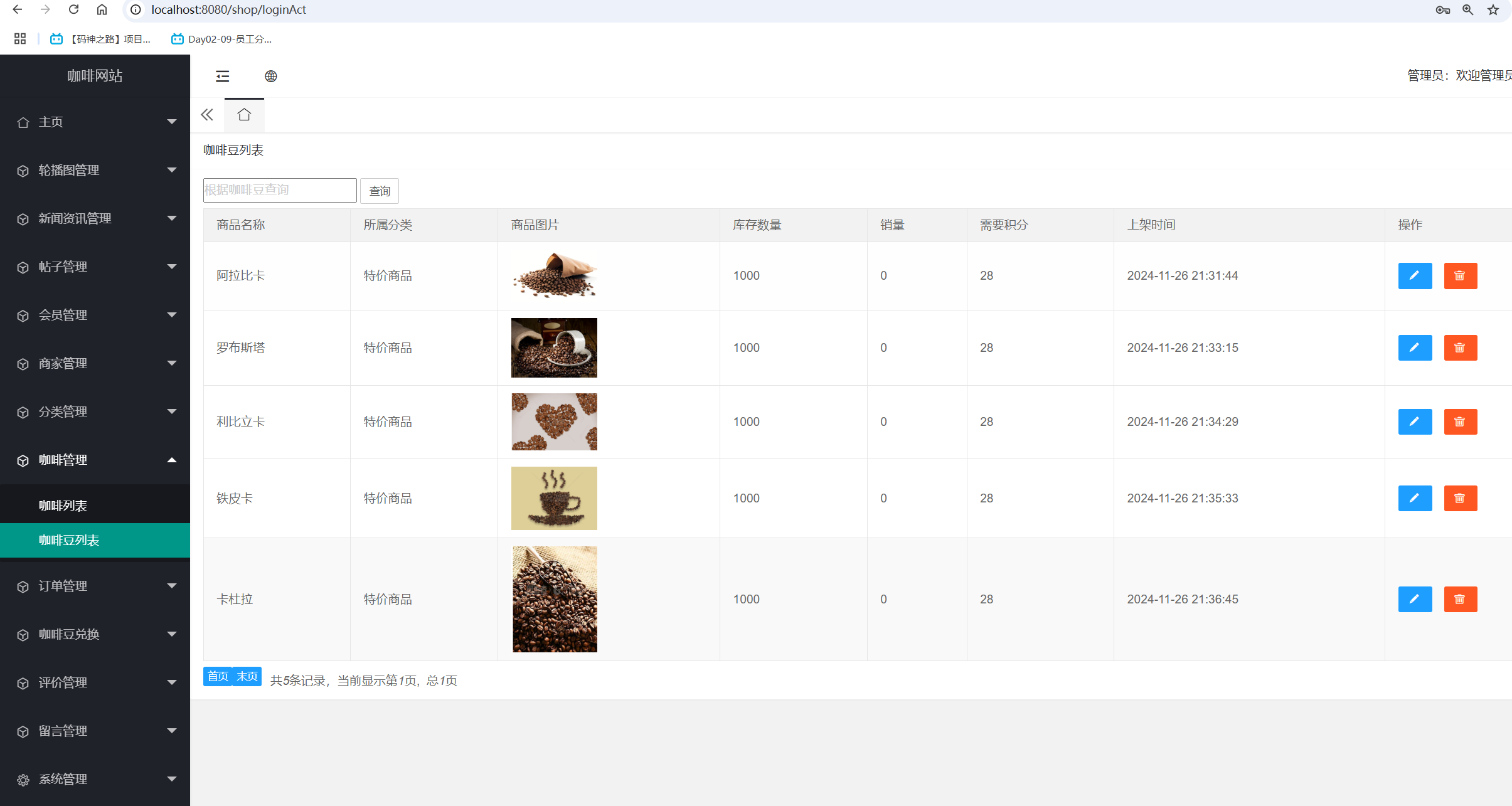Click the password key icon
Screen dimensions: 1512x806
click(1442, 9)
